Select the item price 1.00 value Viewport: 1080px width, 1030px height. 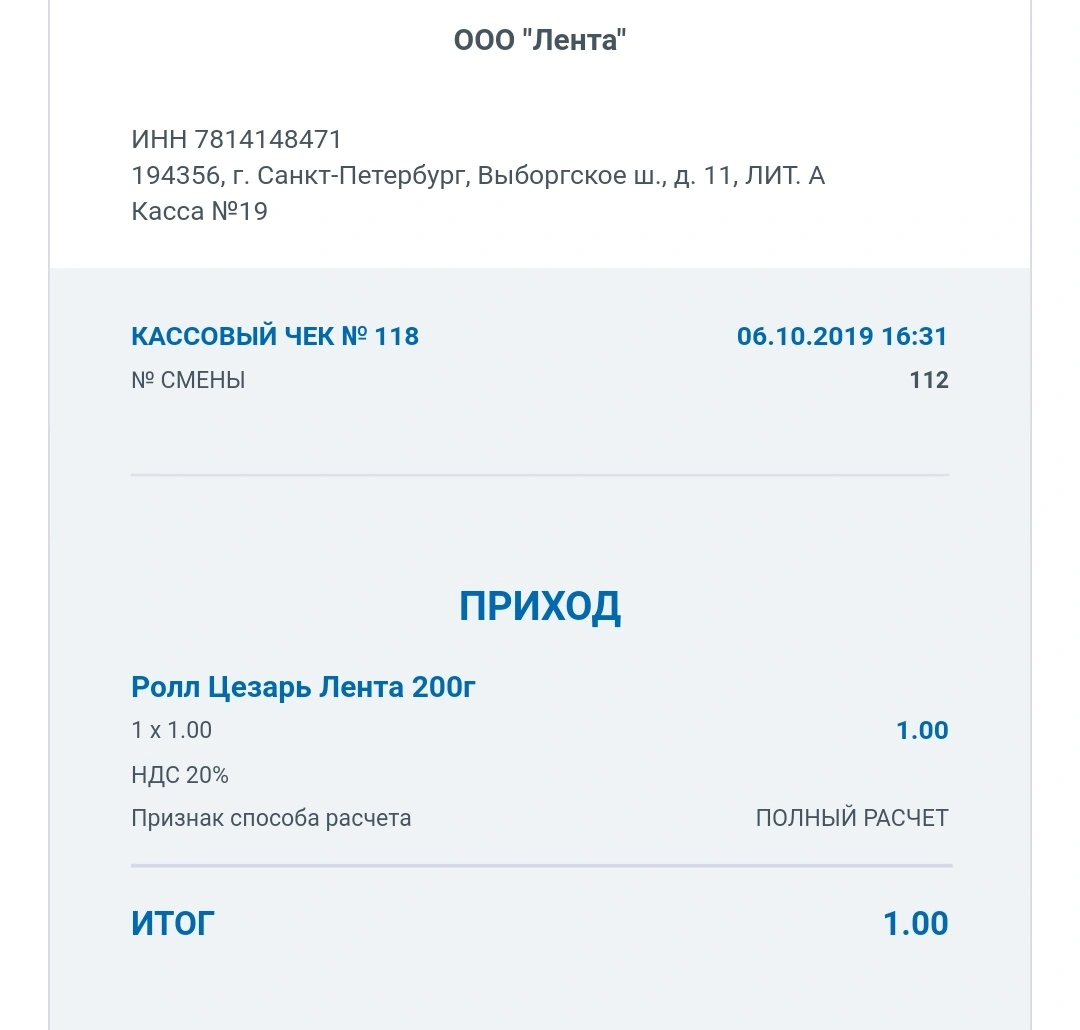(x=922, y=730)
